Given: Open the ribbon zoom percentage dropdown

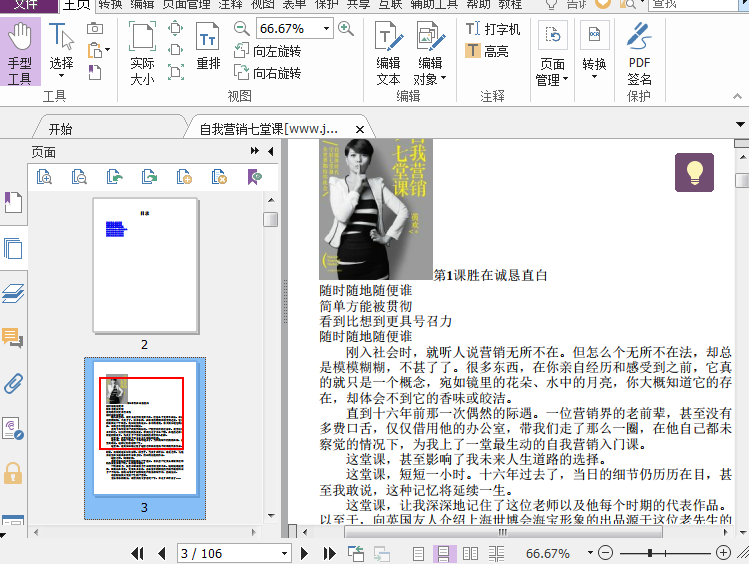Looking at the screenshot, I should coord(326,29).
